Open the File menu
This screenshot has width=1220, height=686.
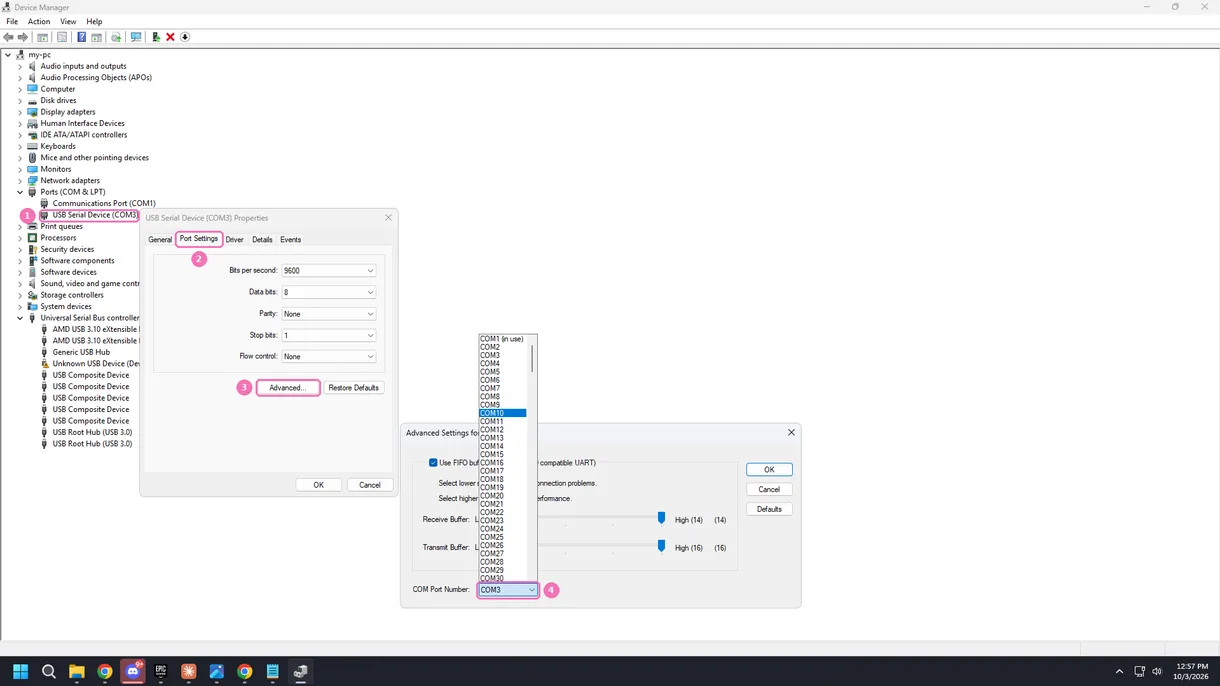pos(12,21)
